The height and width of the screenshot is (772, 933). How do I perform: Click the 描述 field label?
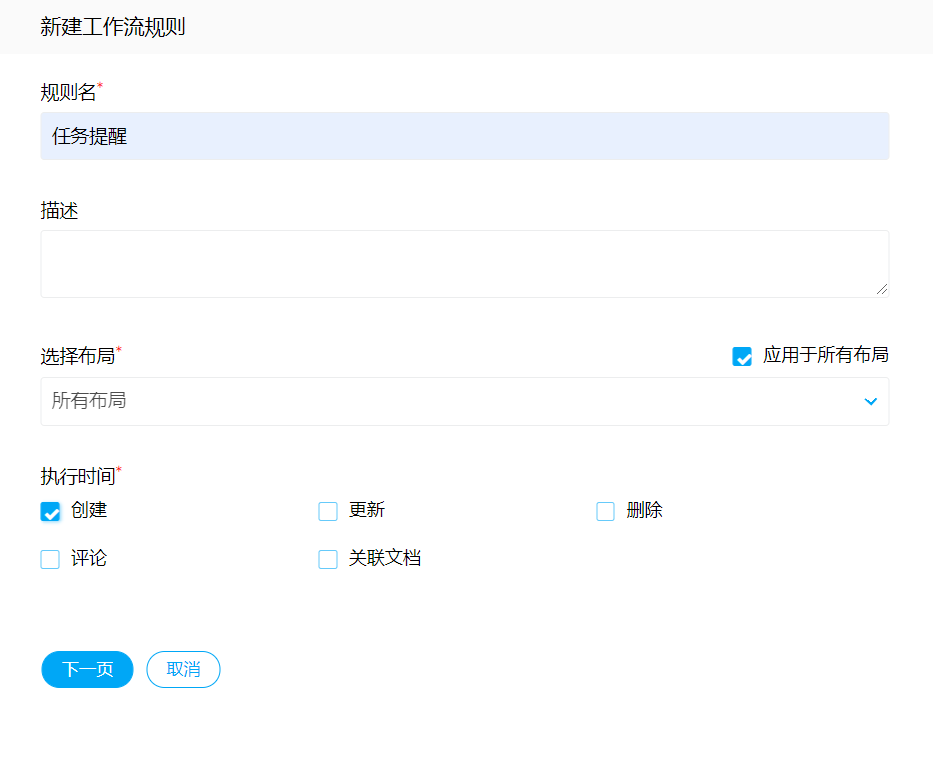click(x=59, y=211)
